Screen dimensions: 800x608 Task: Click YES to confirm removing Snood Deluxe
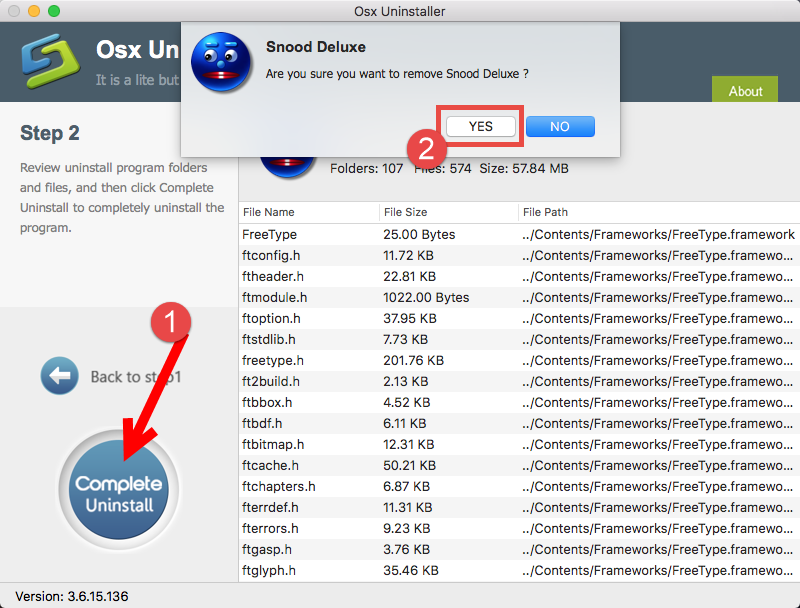(479, 126)
